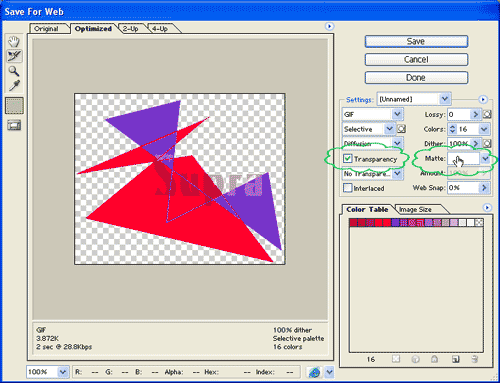The width and height of the screenshot is (500, 383).
Task: Select the Zoom magnifier tool
Action: click(14, 71)
